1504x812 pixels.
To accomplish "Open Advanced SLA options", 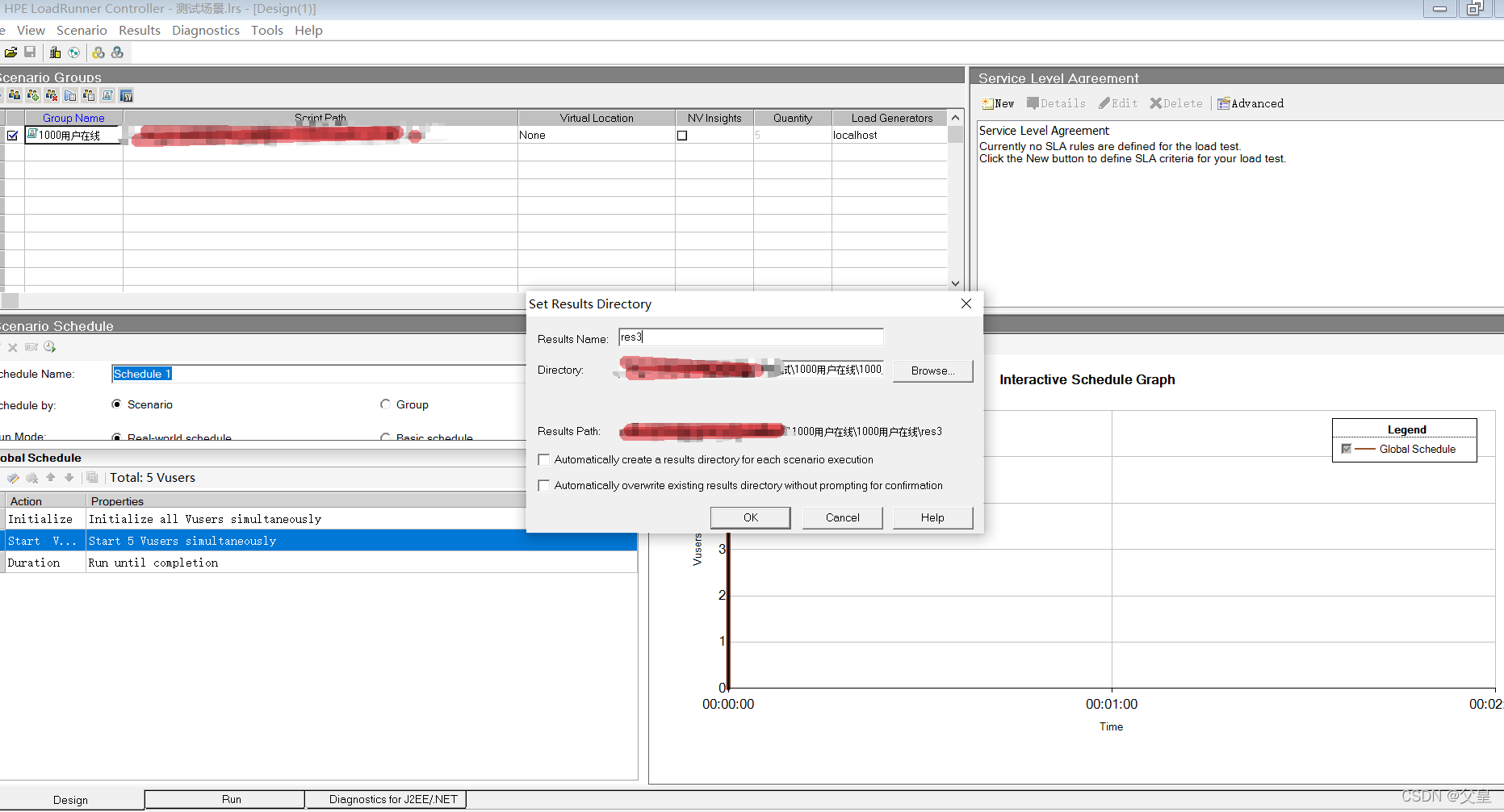I will (1251, 103).
